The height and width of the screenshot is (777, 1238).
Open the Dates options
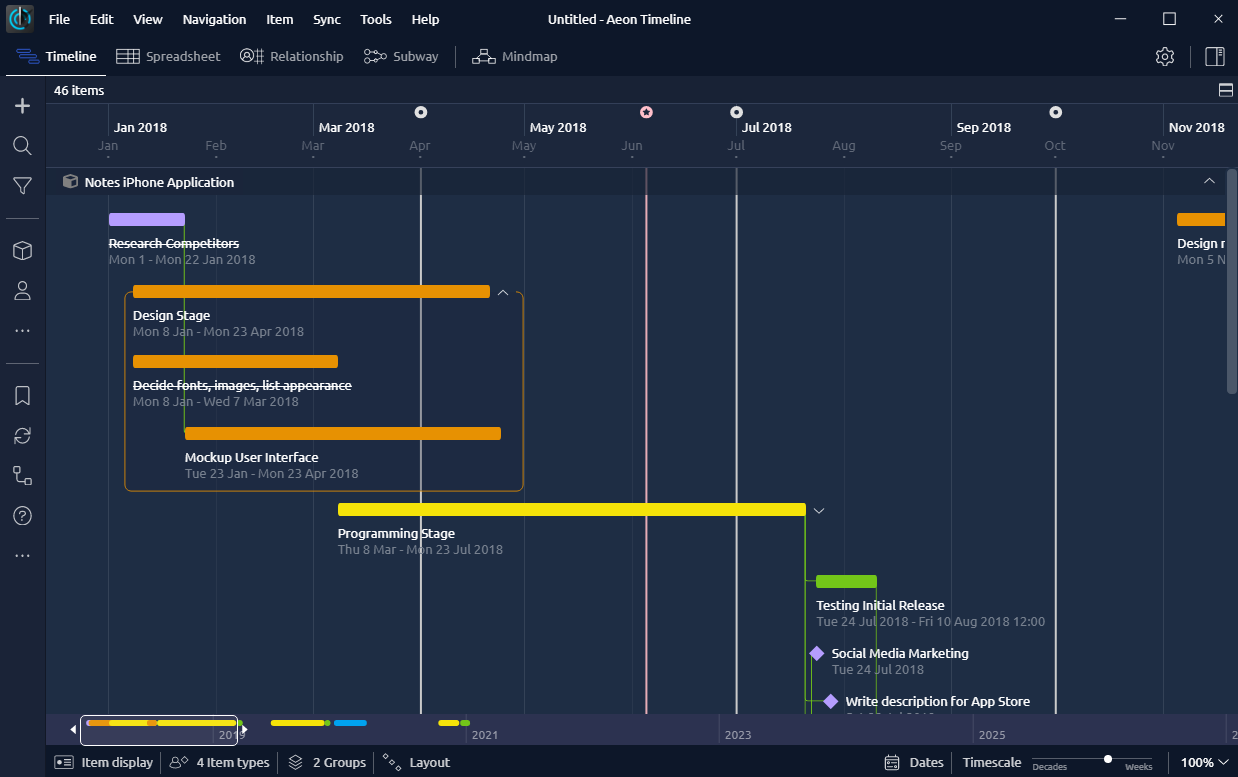point(914,762)
